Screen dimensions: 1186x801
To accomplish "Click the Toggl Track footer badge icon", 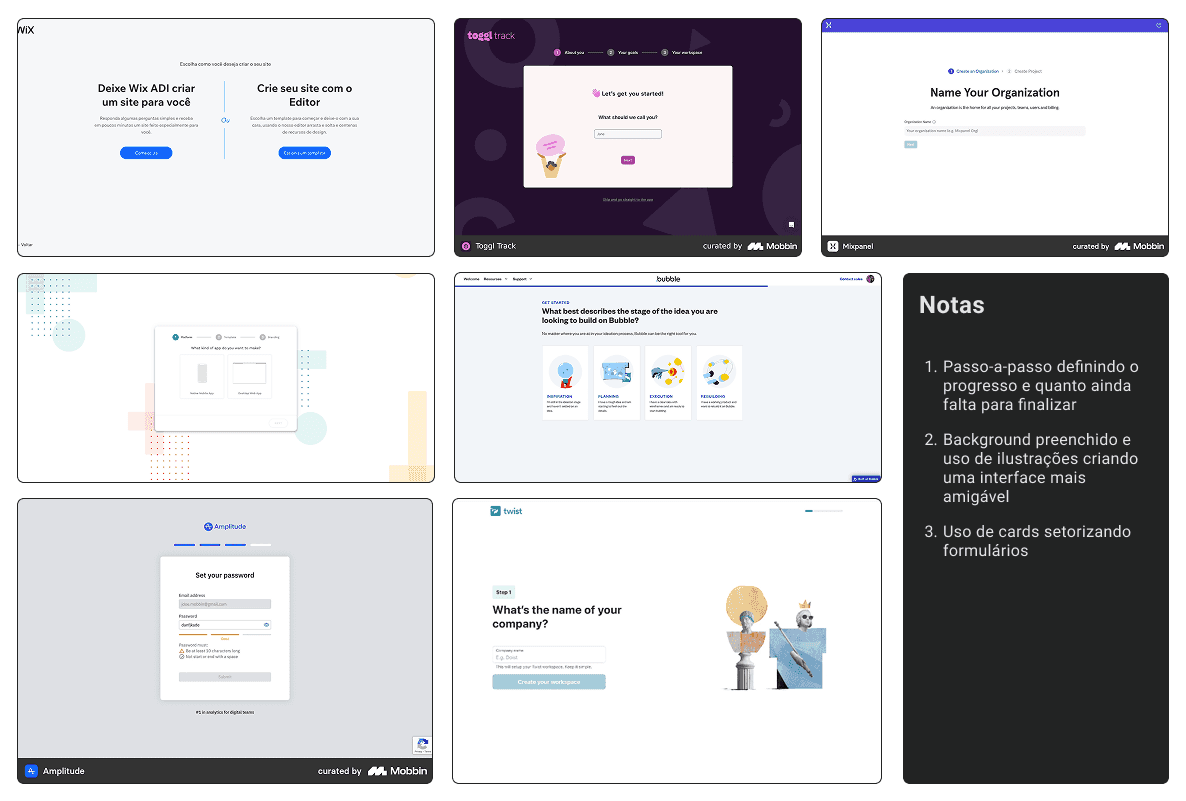I will [466, 246].
